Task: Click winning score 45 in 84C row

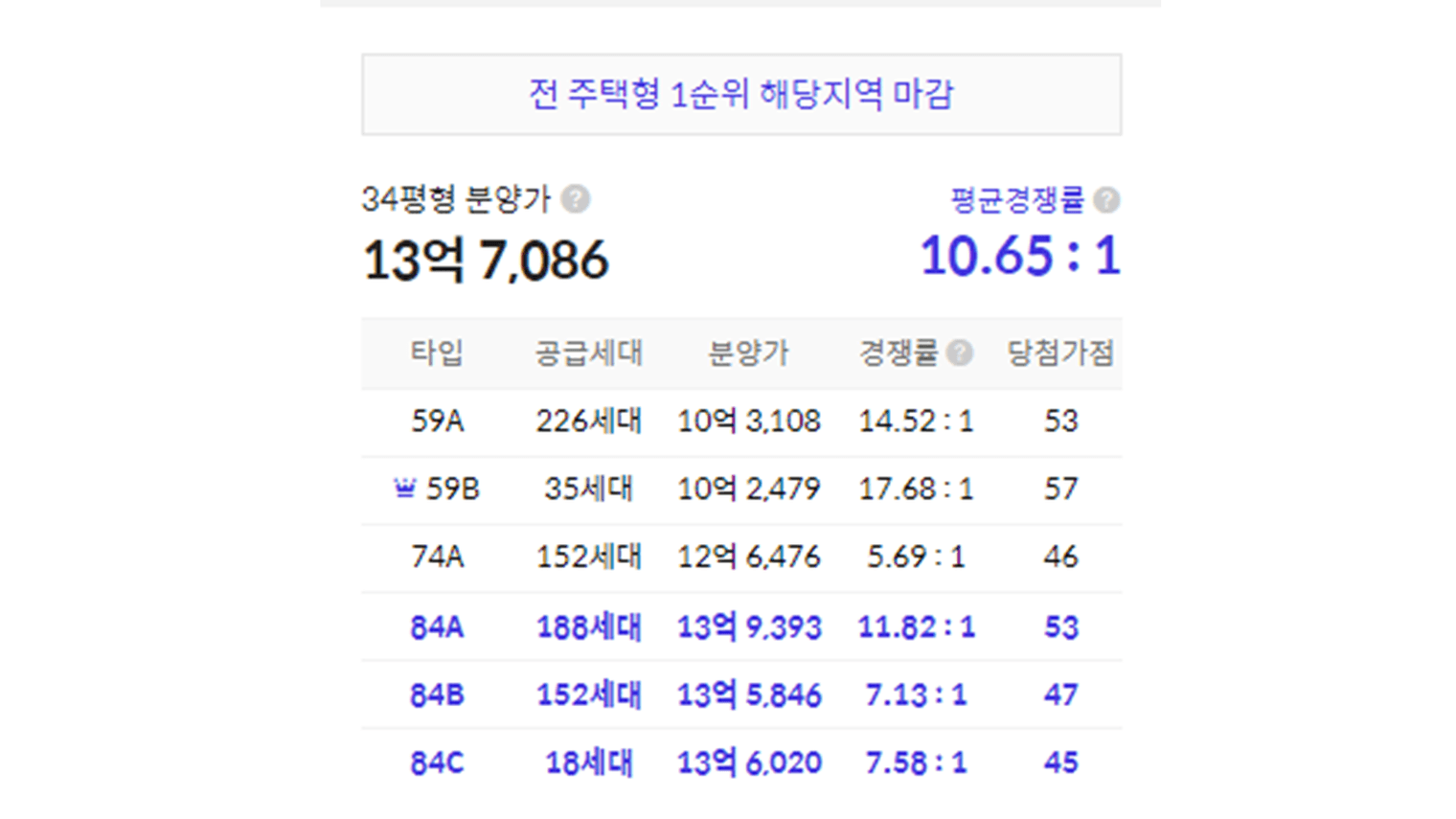Action: pyautogui.click(x=1060, y=762)
